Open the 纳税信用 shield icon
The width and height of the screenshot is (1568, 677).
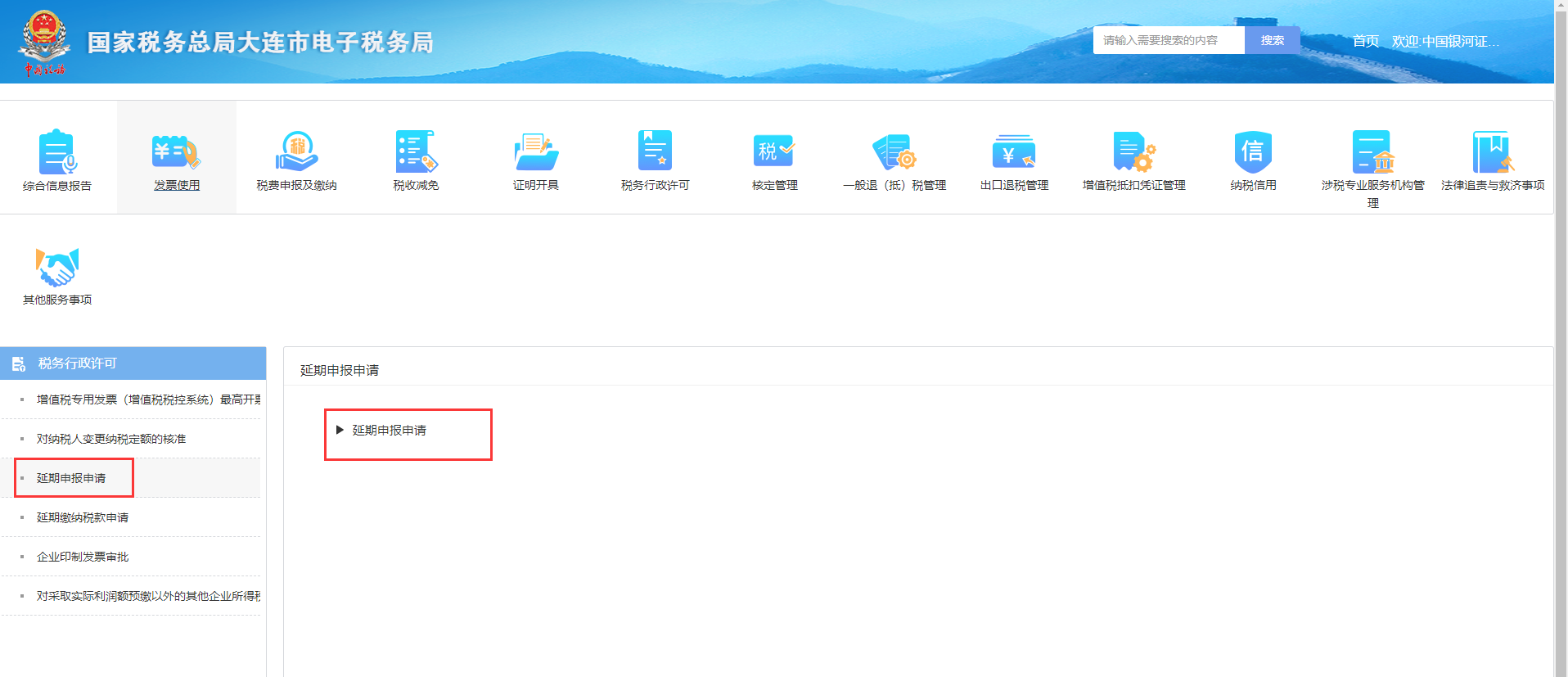click(x=1253, y=152)
